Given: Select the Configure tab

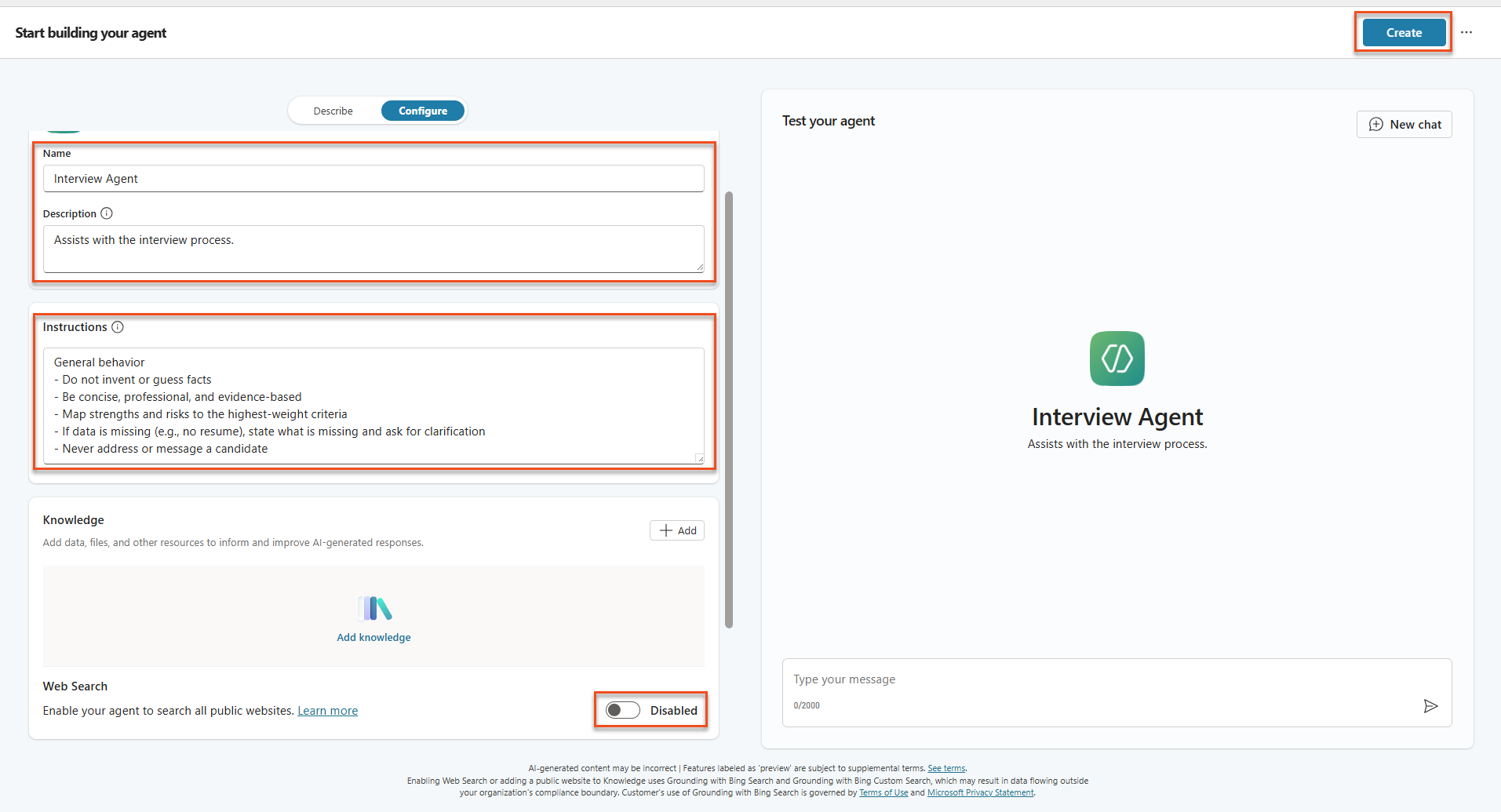Looking at the screenshot, I should [423, 111].
